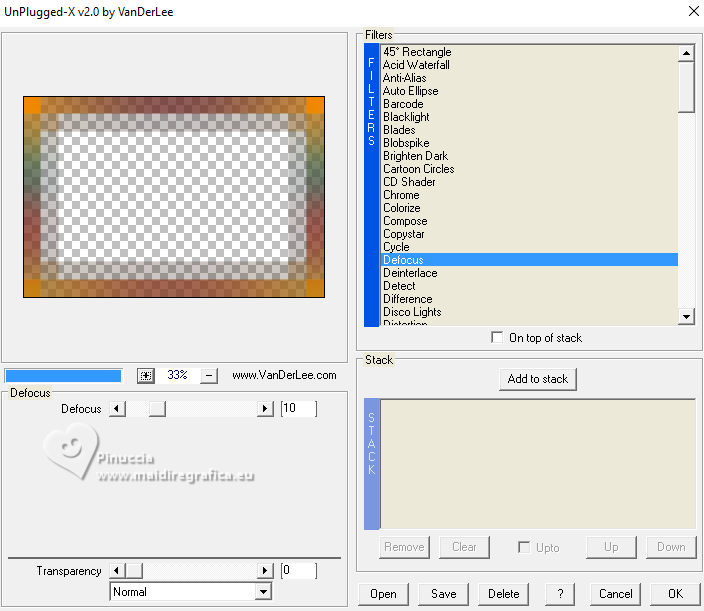
Task: Click the Down button
Action: [x=671, y=547]
